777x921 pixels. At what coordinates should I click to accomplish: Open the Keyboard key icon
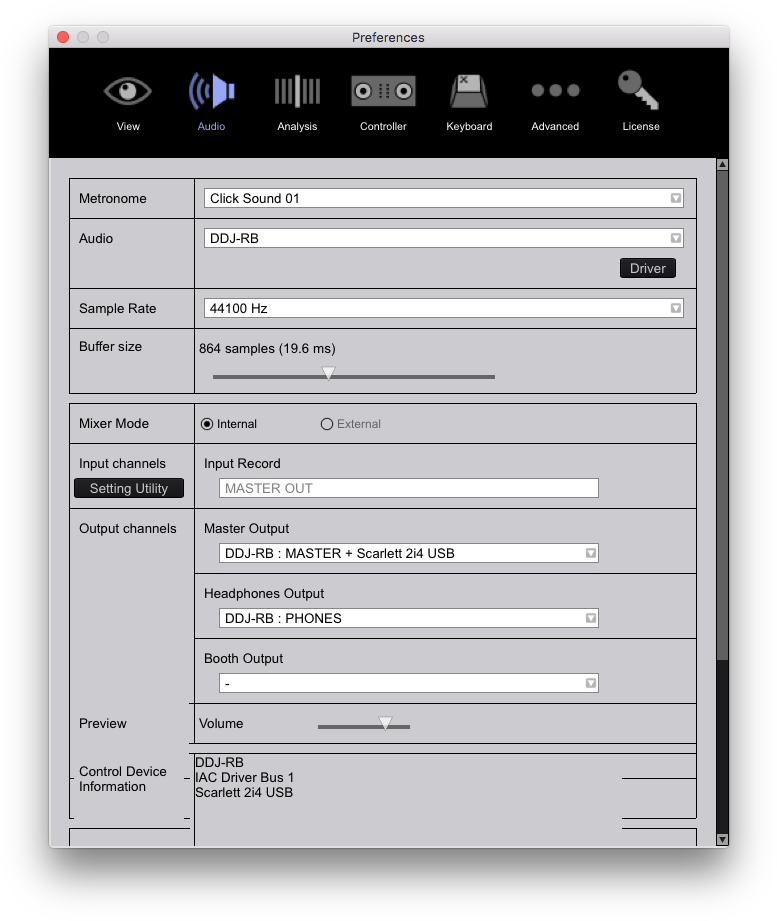click(469, 91)
